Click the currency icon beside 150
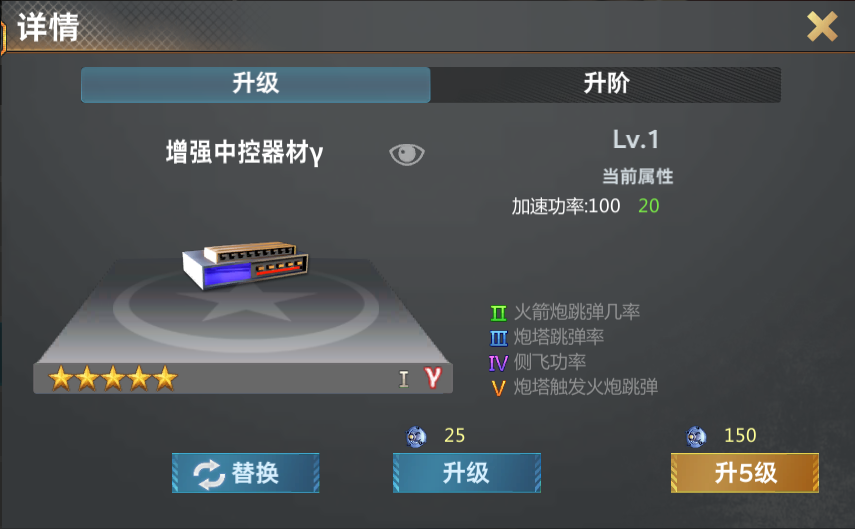This screenshot has height=529, width=855. (696, 436)
